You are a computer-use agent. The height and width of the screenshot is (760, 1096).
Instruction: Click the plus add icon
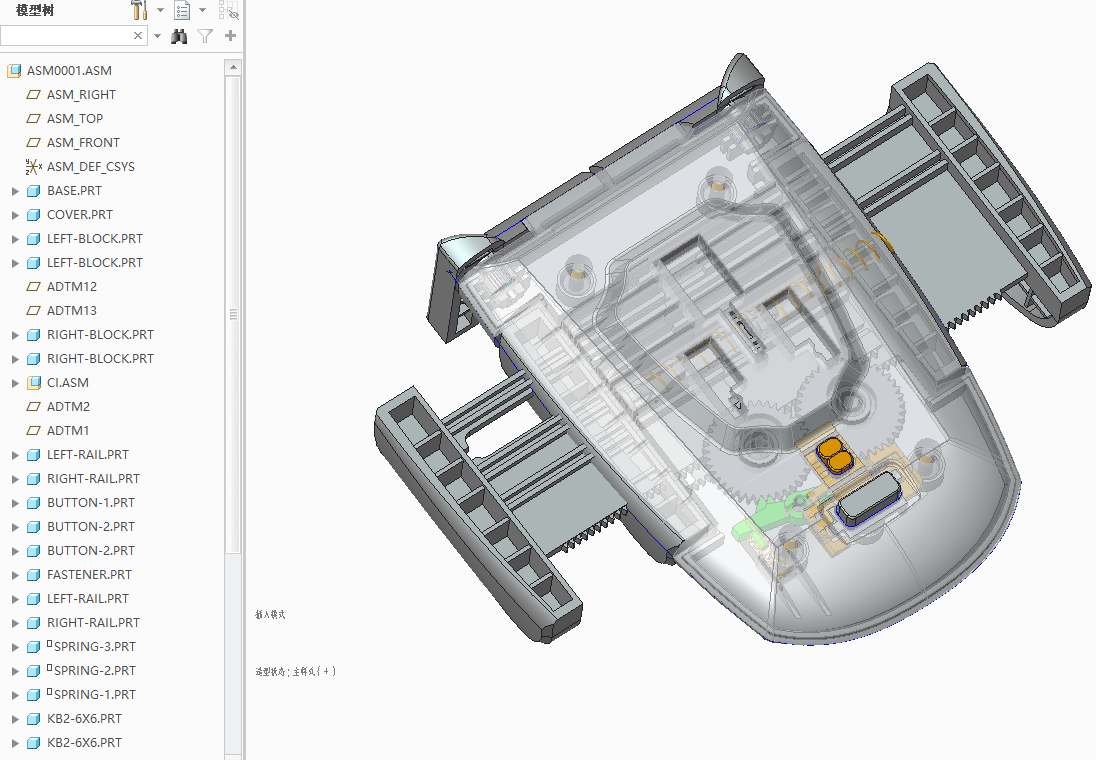[x=230, y=36]
